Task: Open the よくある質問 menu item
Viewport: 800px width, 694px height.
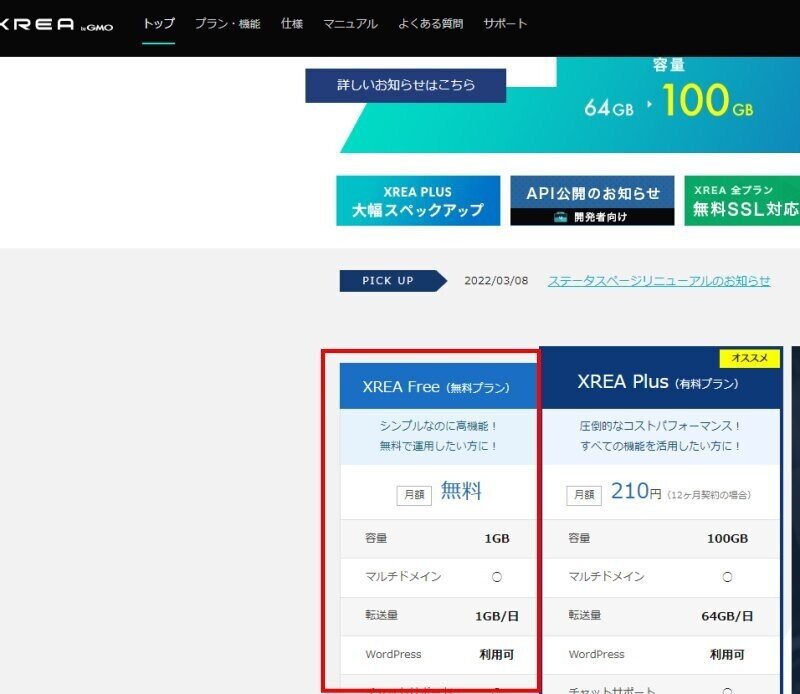Action: [x=431, y=23]
